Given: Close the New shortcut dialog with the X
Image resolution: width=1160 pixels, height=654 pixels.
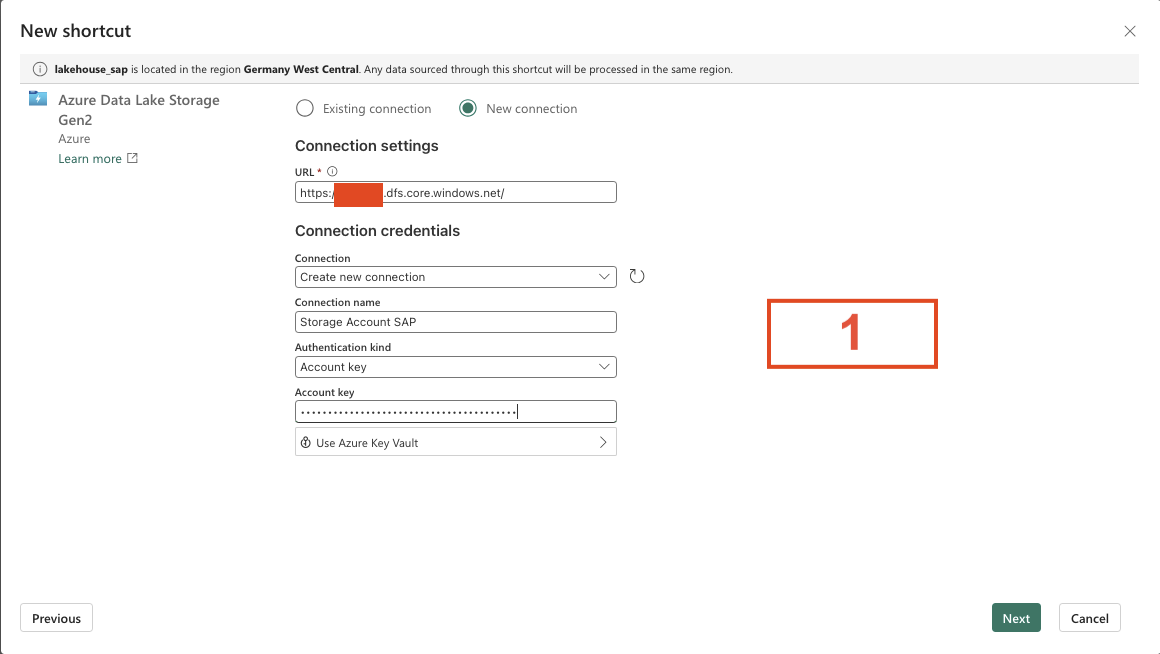Looking at the screenshot, I should point(1130,31).
